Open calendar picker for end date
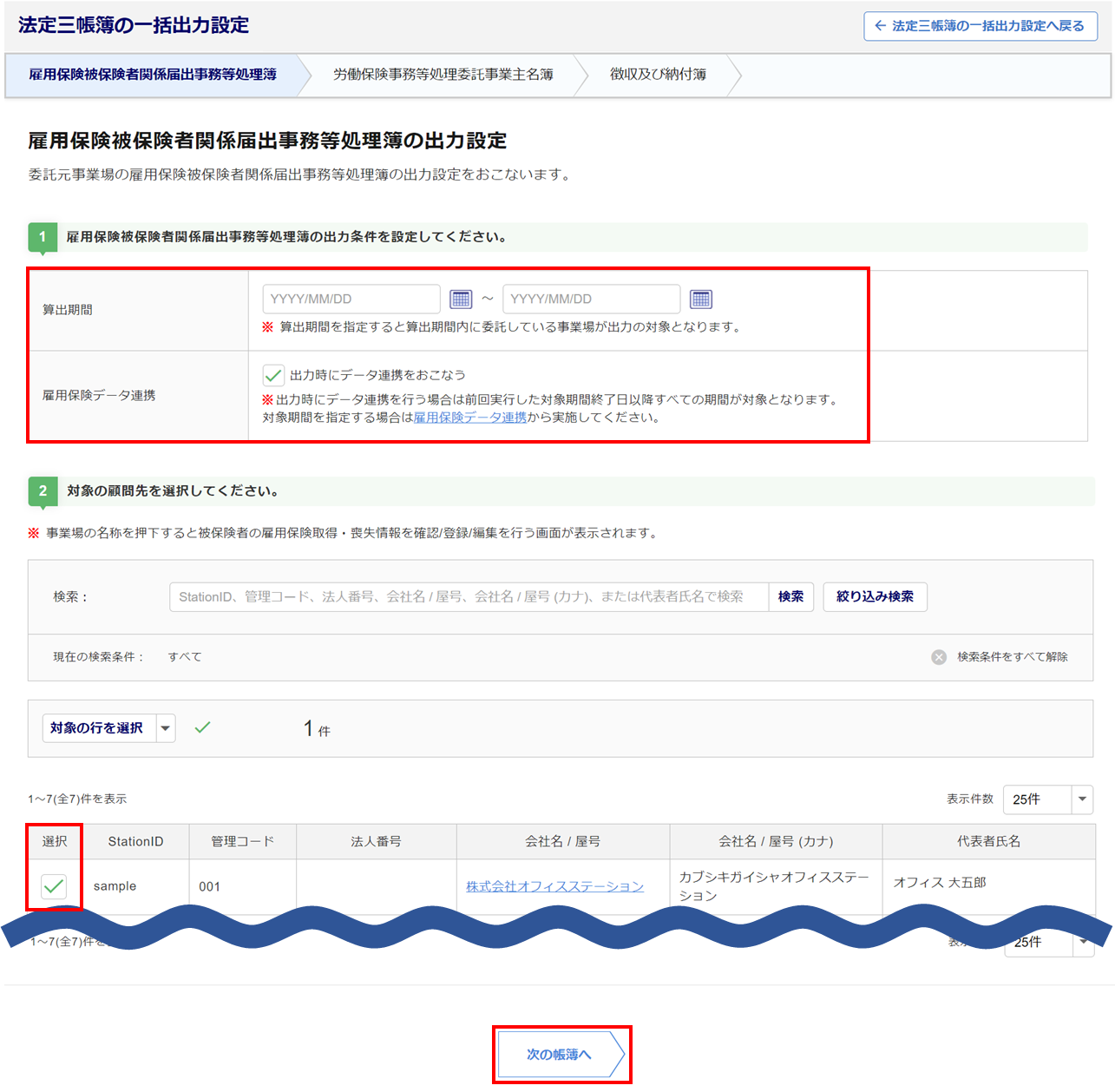This screenshot has width=1115, height=1092. point(701,299)
